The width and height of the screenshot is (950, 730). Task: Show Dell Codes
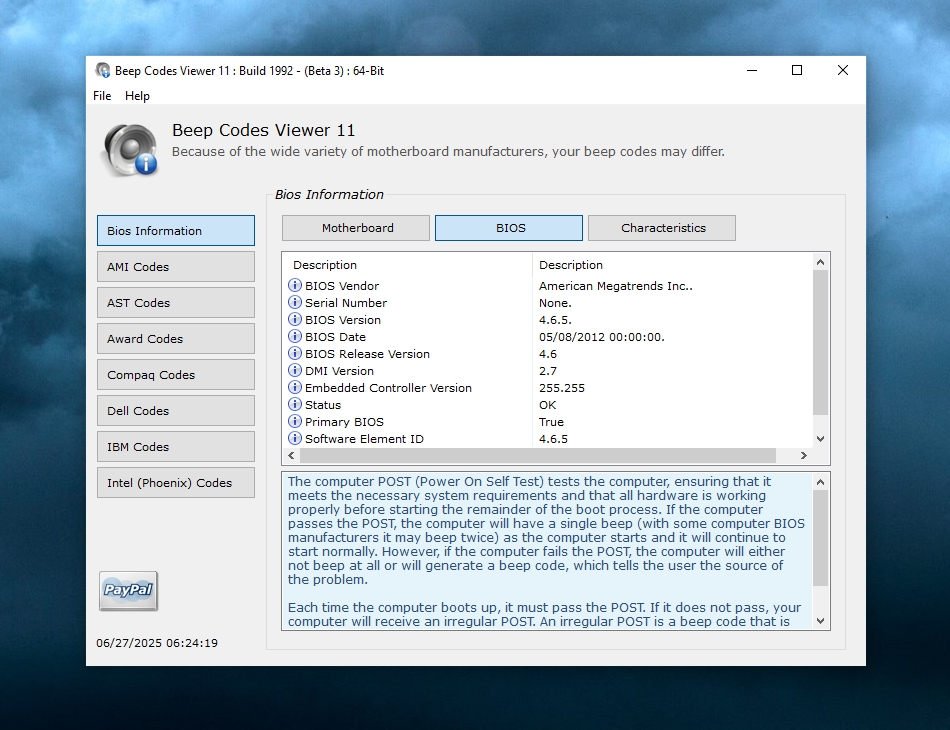(176, 411)
